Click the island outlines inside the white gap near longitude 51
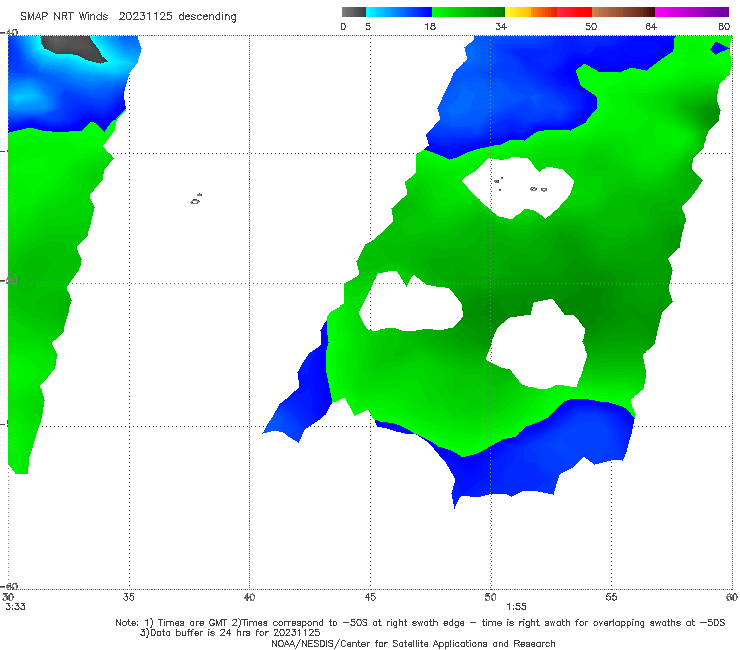The height and width of the screenshot is (650, 740). [x=521, y=185]
